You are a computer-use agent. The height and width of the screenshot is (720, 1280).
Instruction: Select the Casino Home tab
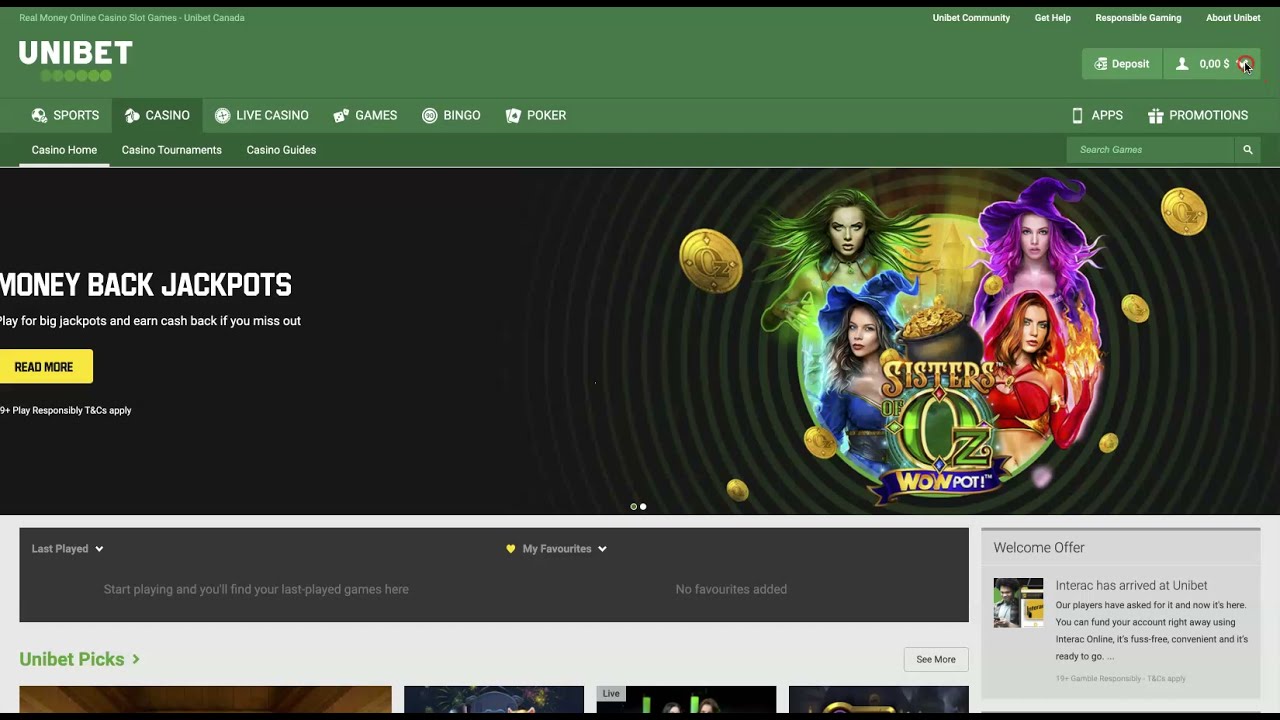[64, 150]
